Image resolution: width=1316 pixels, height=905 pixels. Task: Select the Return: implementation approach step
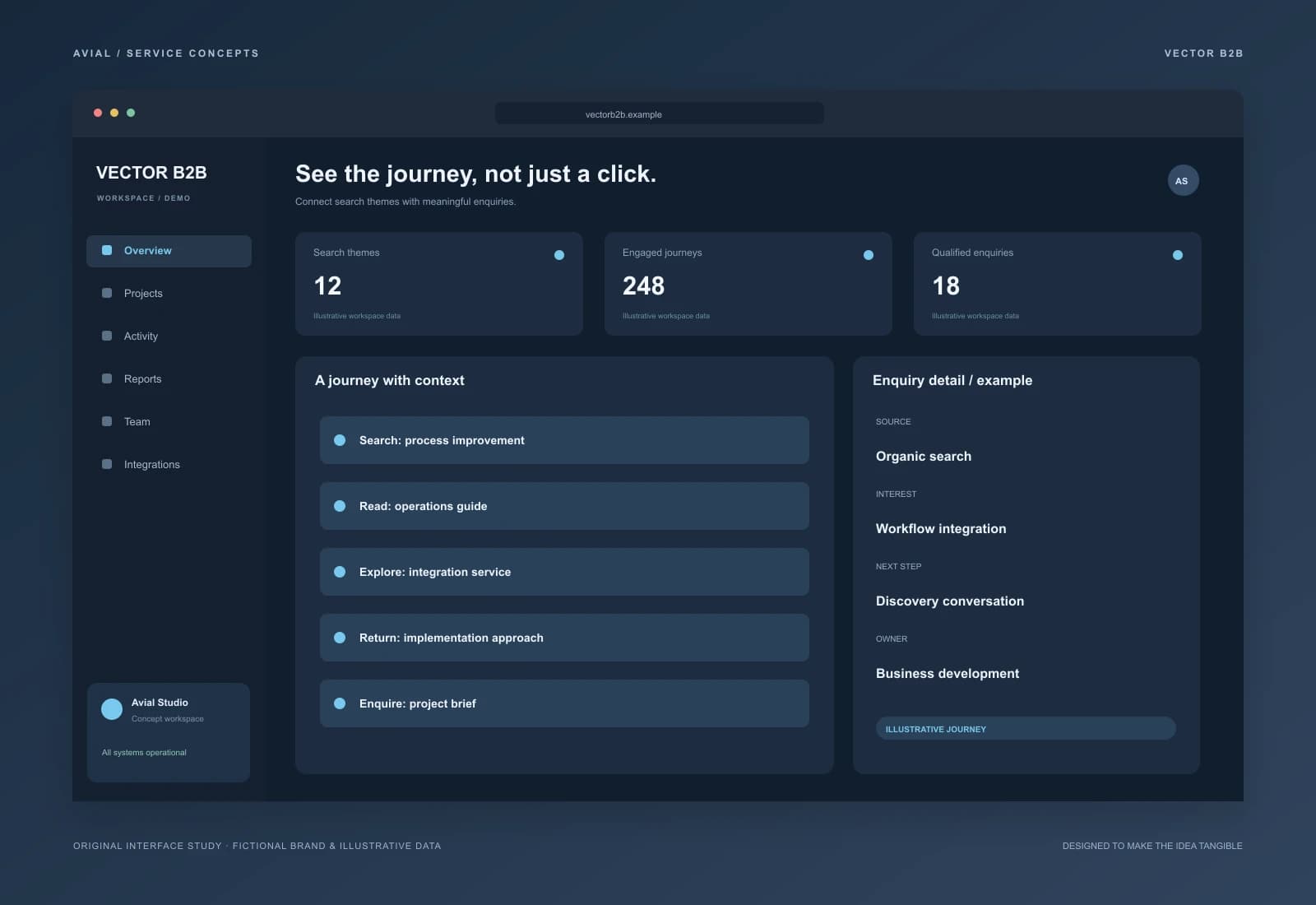[x=564, y=638]
